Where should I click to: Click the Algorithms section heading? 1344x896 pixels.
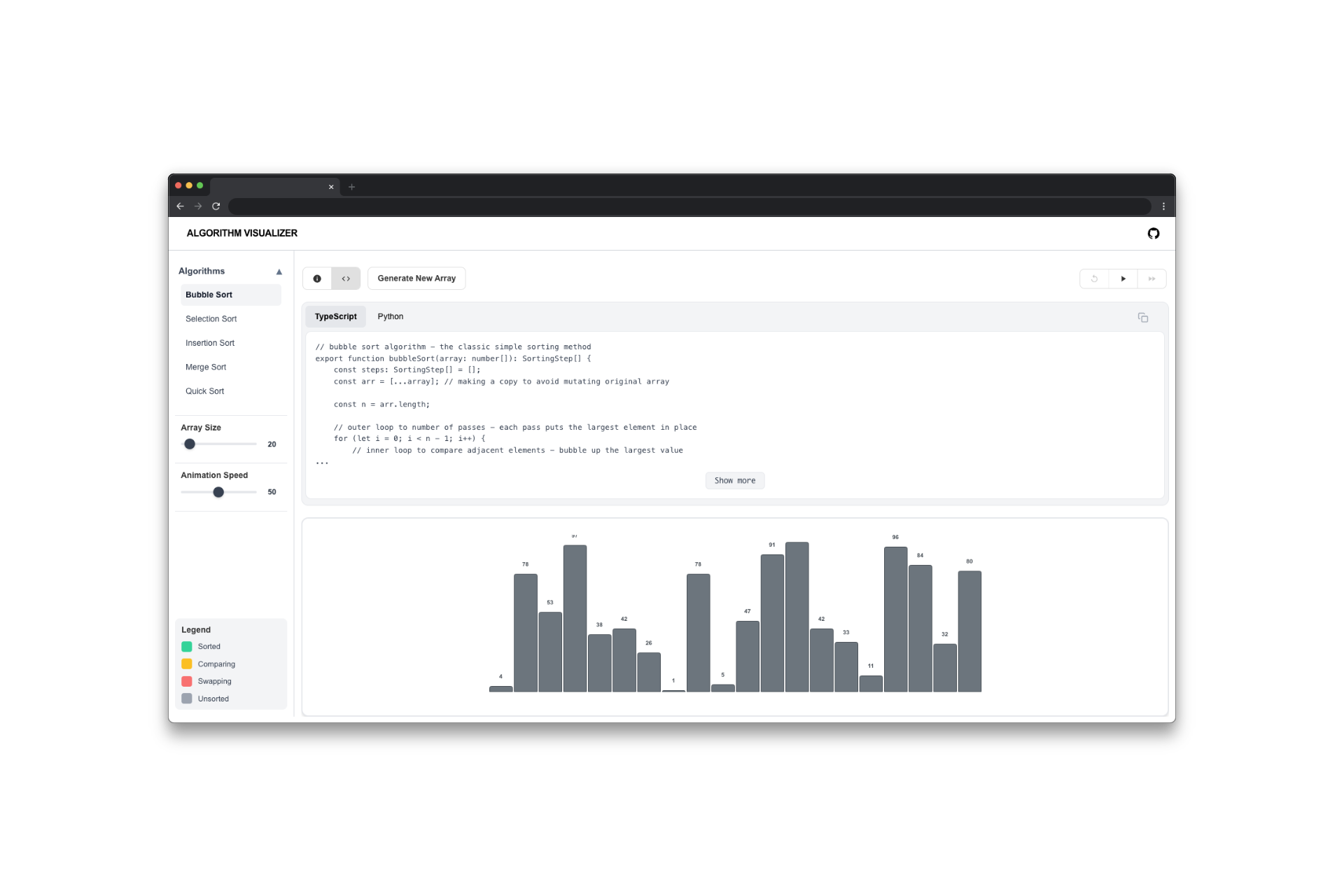202,272
